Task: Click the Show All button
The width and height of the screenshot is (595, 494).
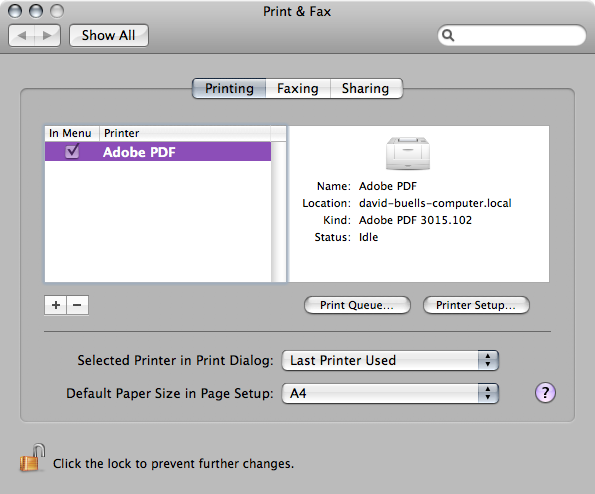Action: (x=109, y=36)
